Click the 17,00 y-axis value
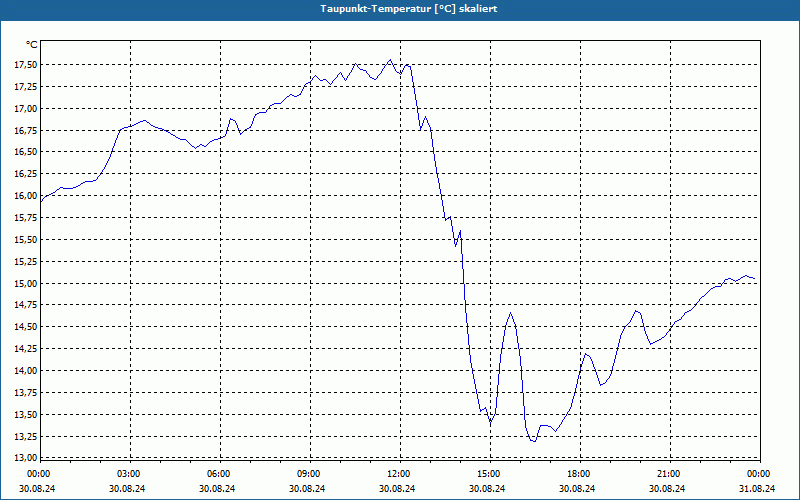This screenshot has width=800, height=500. pyautogui.click(x=26, y=109)
